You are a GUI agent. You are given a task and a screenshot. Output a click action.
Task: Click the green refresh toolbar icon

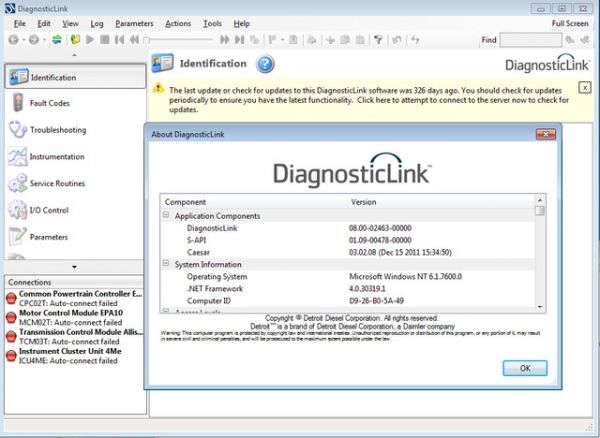pyautogui.click(x=58, y=40)
